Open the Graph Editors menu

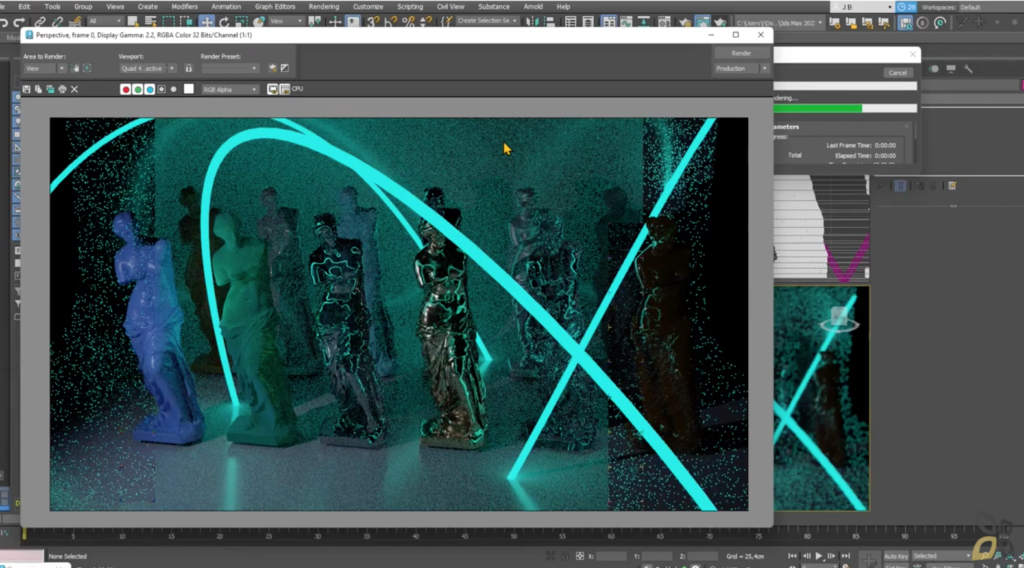tap(275, 7)
